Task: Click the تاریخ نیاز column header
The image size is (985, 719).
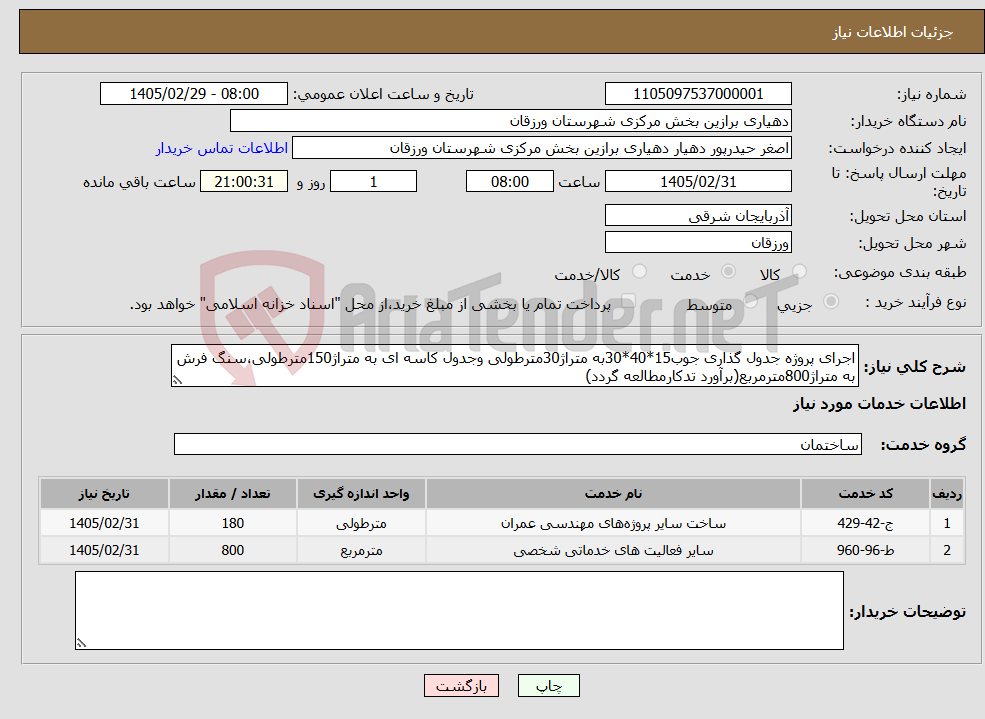Action: point(104,494)
